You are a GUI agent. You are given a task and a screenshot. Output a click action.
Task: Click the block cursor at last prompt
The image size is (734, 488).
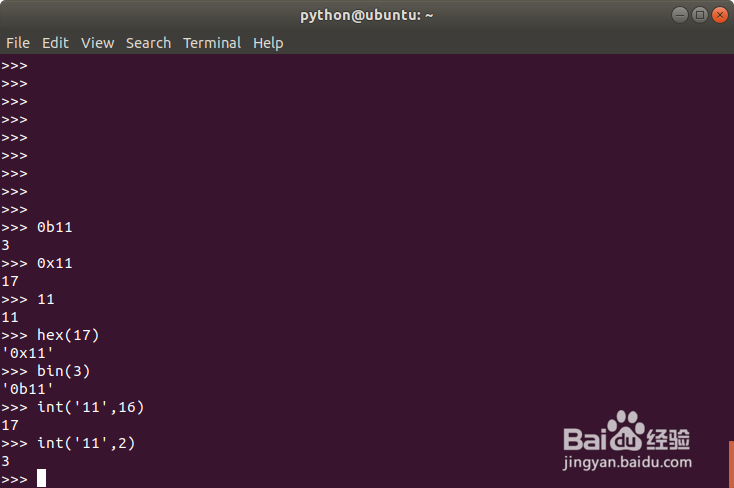(x=42, y=478)
